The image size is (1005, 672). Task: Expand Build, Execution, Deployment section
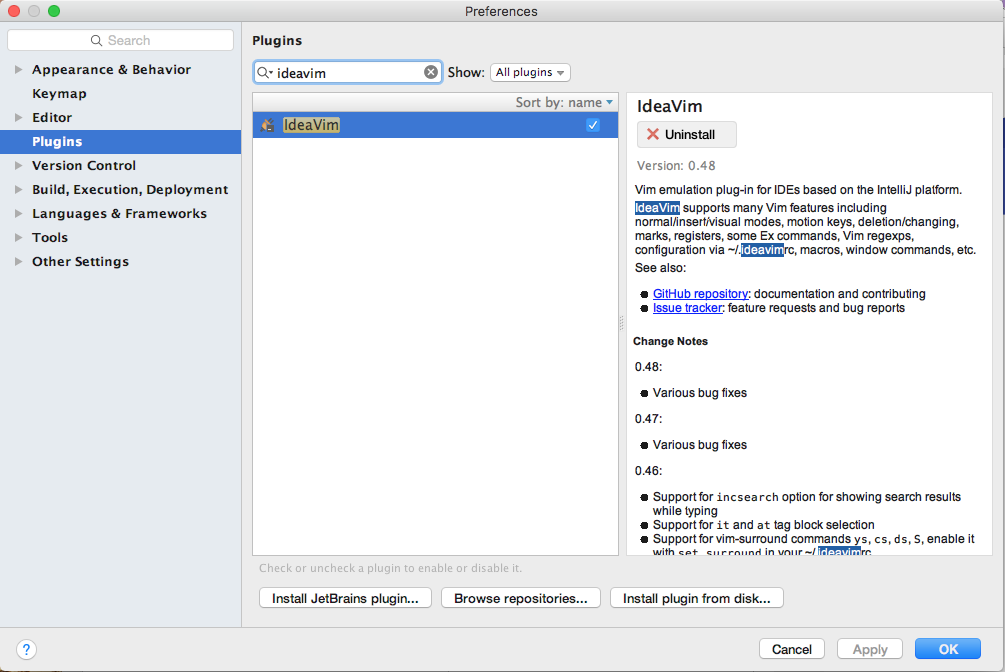pos(19,189)
